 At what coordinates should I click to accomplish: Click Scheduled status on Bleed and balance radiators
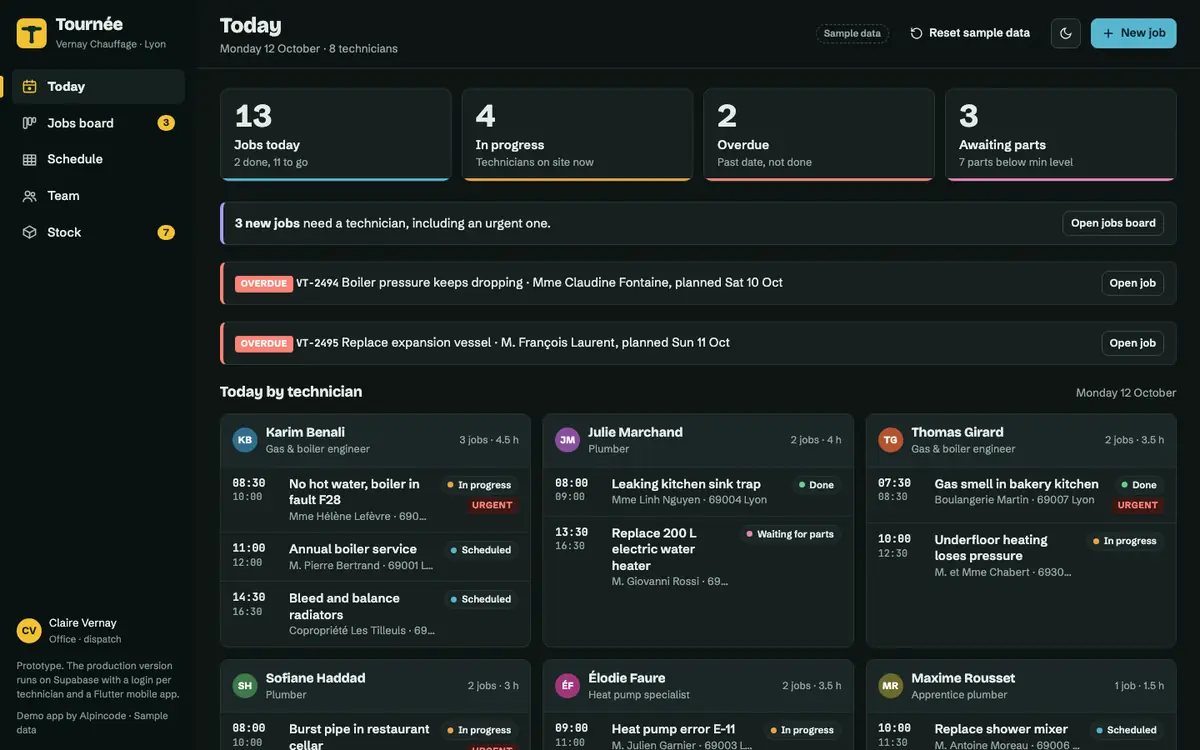481,600
